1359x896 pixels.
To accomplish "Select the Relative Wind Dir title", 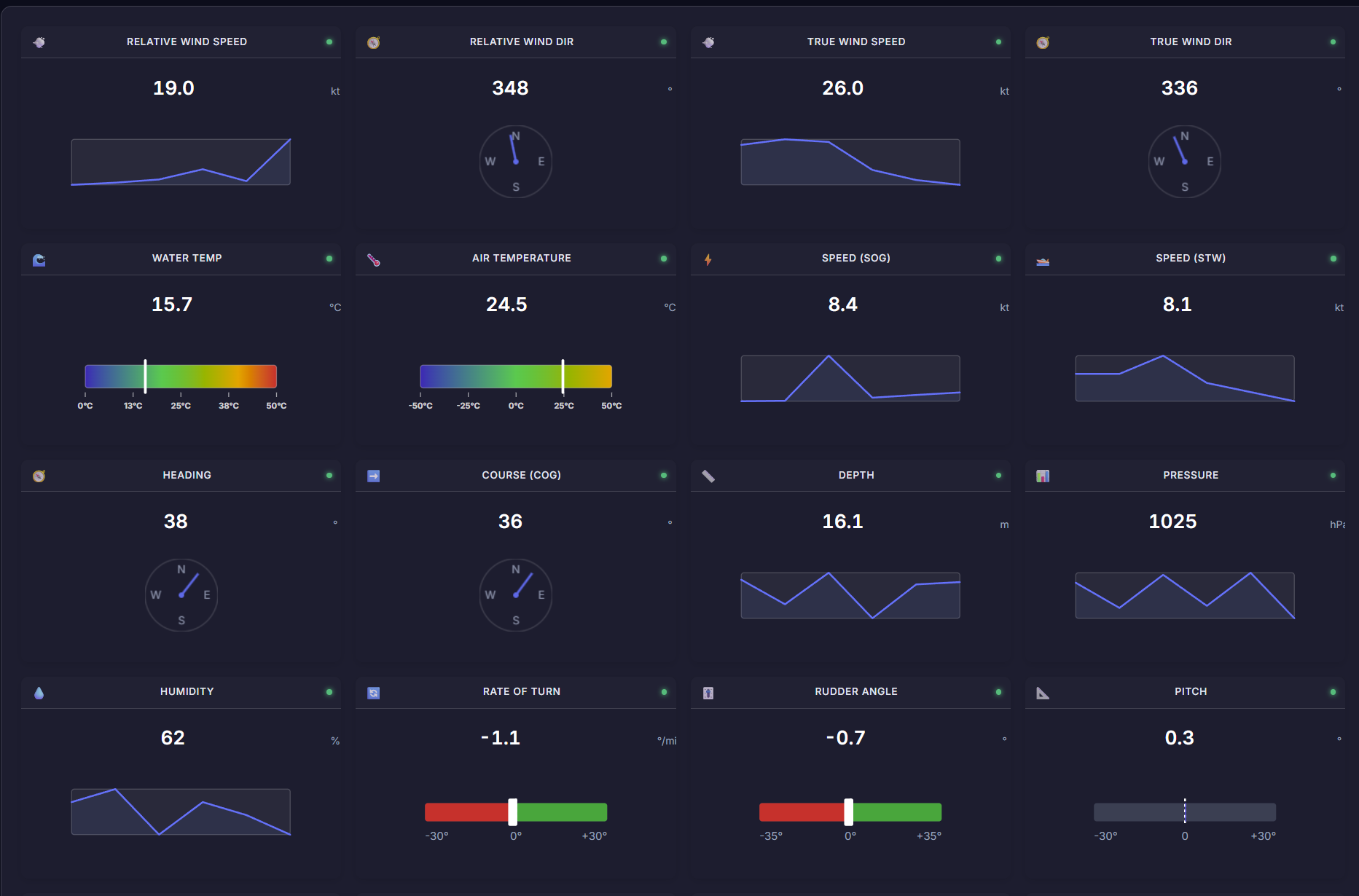I will tap(522, 42).
